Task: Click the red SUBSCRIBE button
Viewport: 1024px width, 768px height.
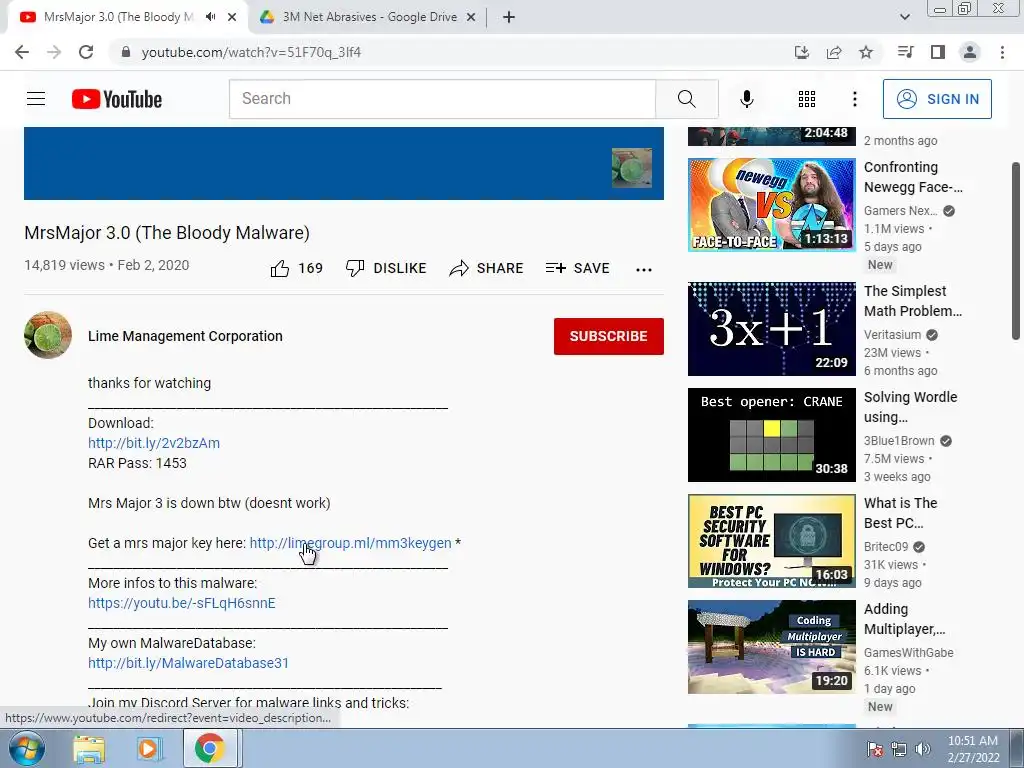Action: point(609,336)
